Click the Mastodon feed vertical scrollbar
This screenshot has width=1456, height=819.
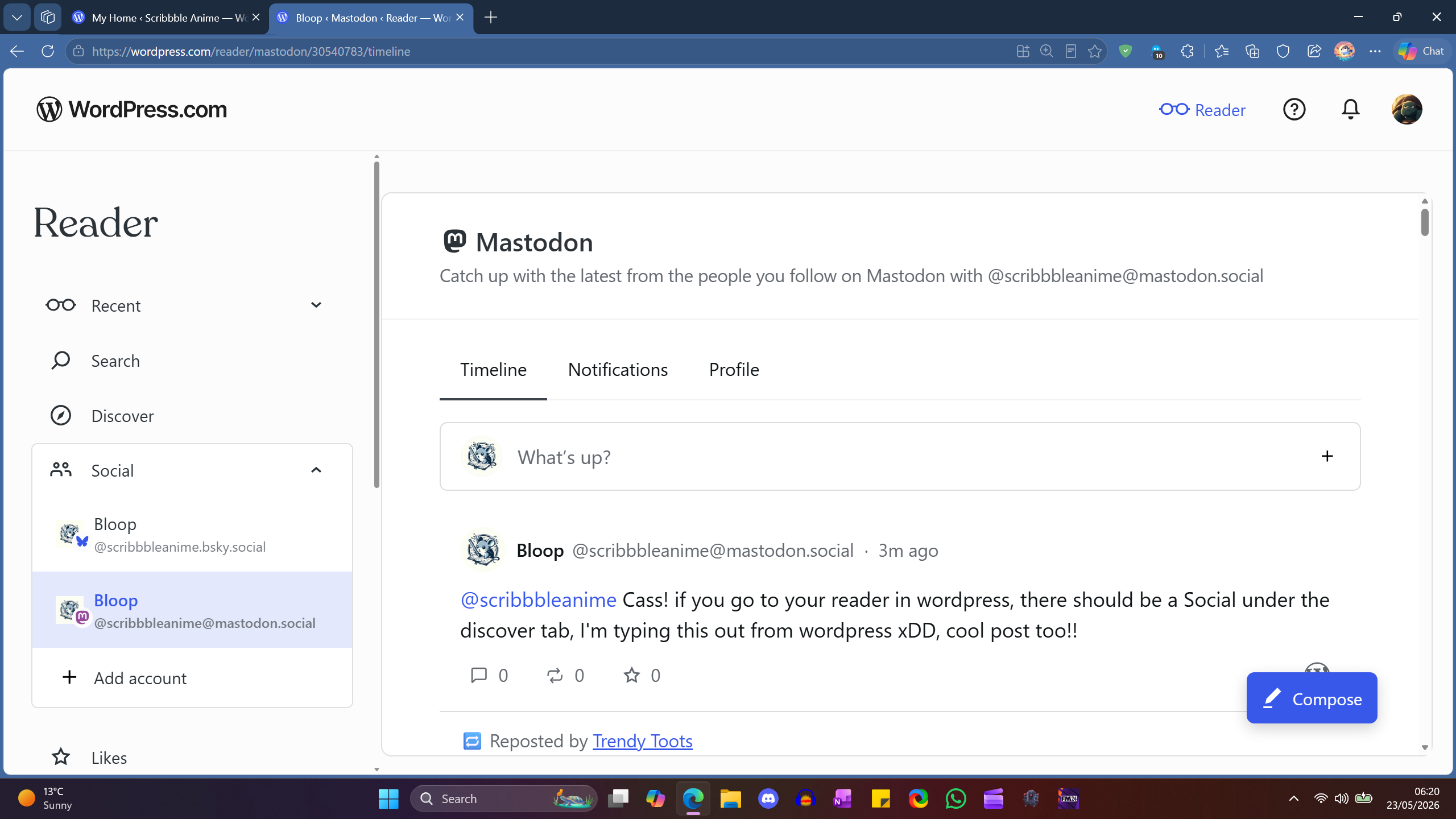click(x=1425, y=222)
